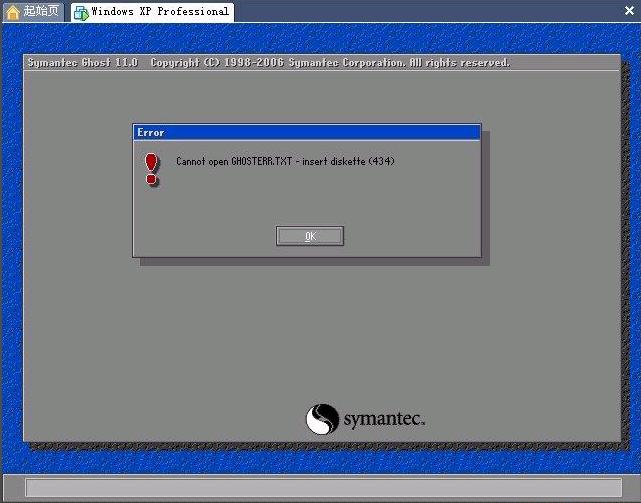The width and height of the screenshot is (641, 503).
Task: Click the "Cannot open GHOSTERR.TXT" error message
Action: click(285, 161)
